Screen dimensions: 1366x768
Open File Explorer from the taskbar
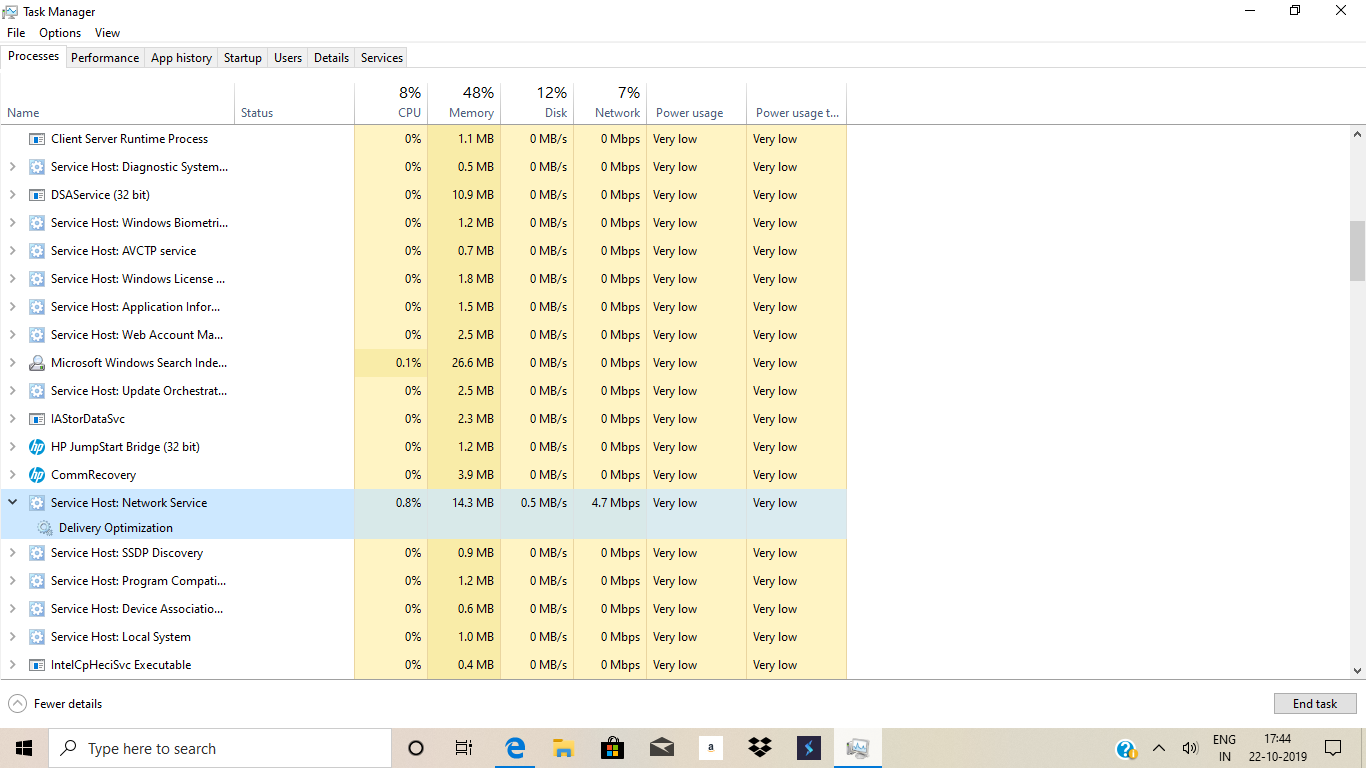pyautogui.click(x=563, y=748)
